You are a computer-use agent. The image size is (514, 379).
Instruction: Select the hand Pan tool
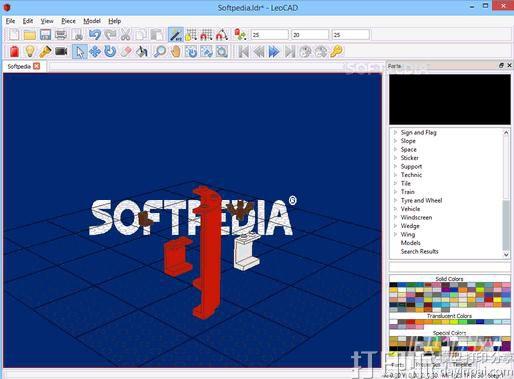coord(176,52)
